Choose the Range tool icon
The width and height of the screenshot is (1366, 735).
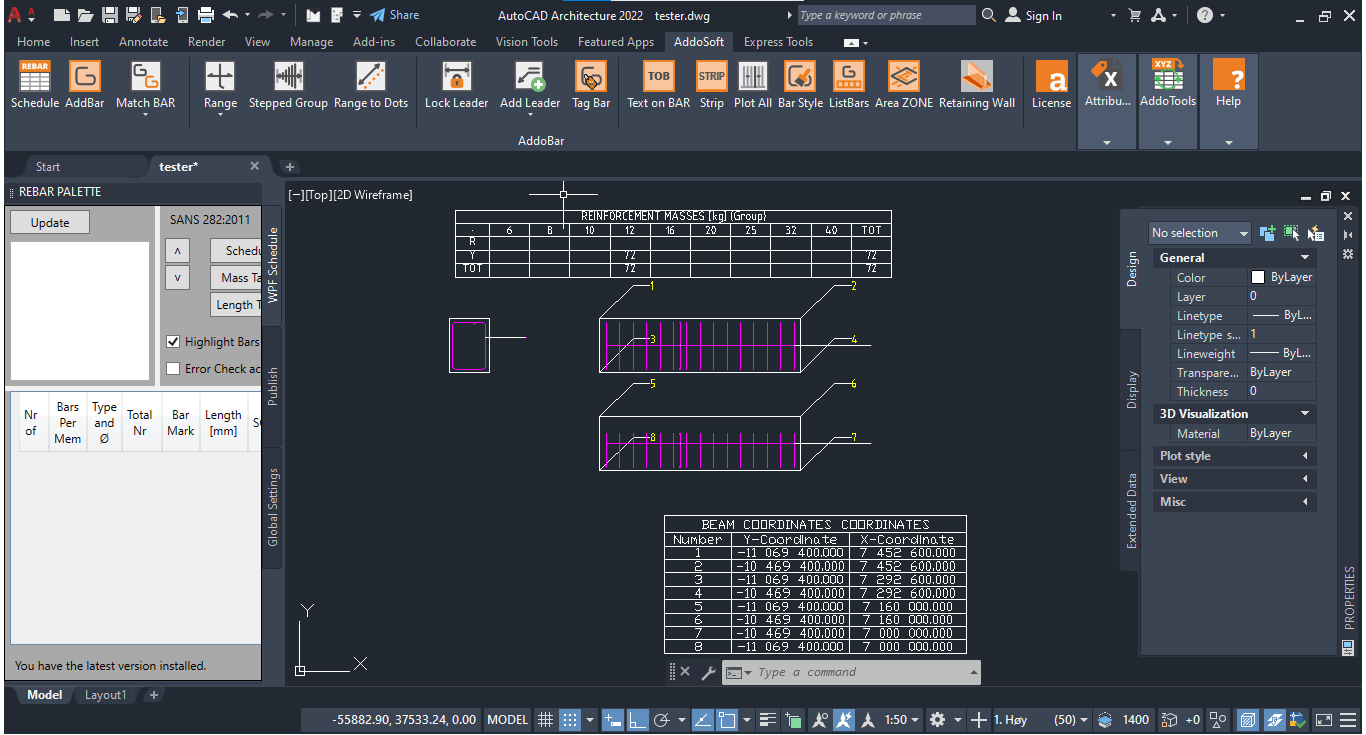220,77
